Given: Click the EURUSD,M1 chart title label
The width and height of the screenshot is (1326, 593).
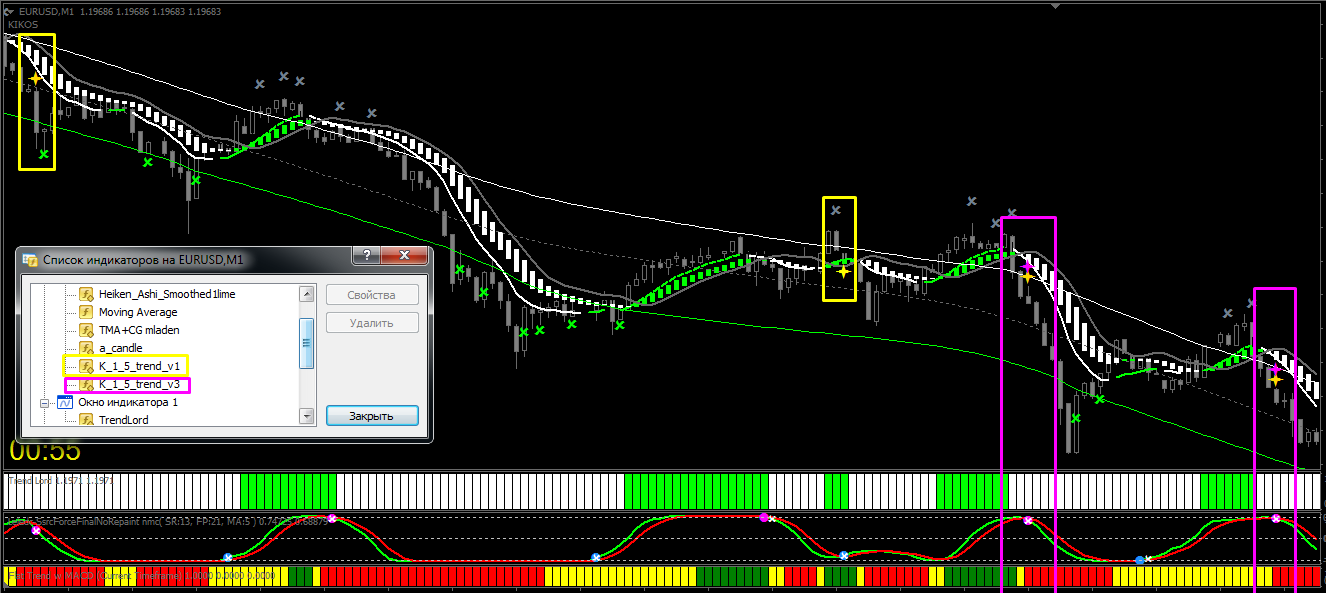Looking at the screenshot, I should [x=47, y=11].
